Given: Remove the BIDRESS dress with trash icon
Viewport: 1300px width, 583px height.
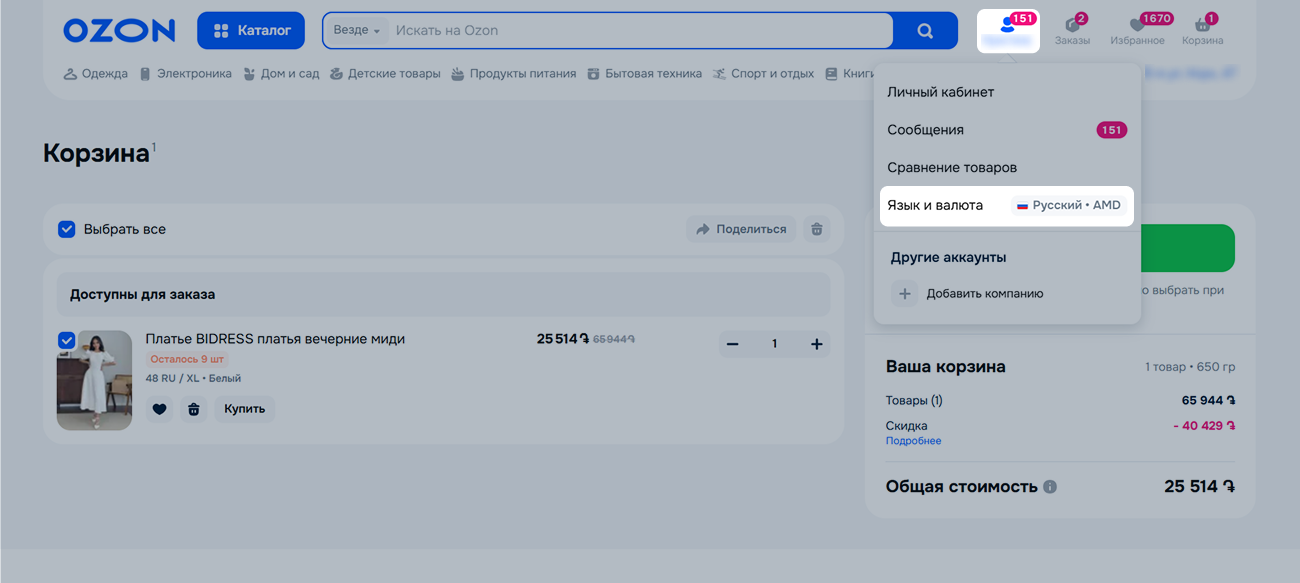Looking at the screenshot, I should 194,409.
